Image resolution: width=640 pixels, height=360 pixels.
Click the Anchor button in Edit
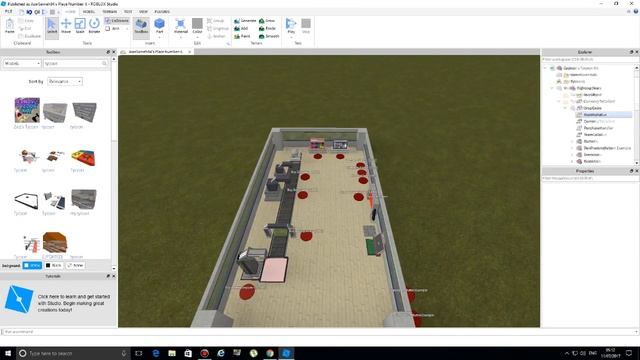(x=216, y=36)
